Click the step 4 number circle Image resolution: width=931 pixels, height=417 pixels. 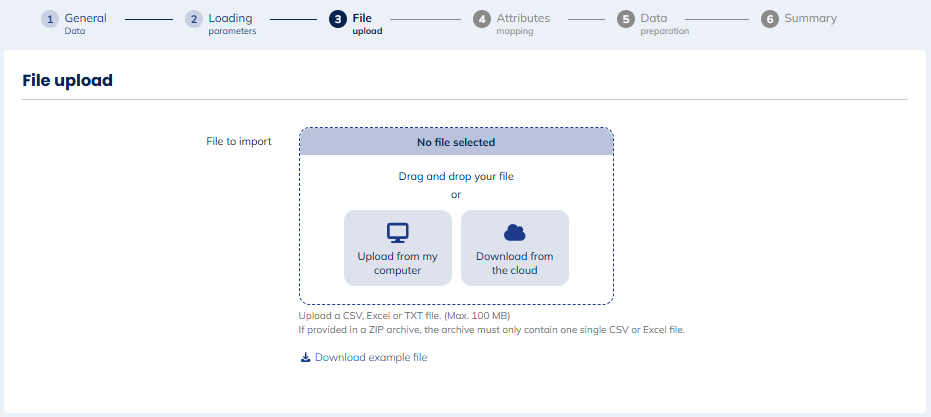(482, 20)
